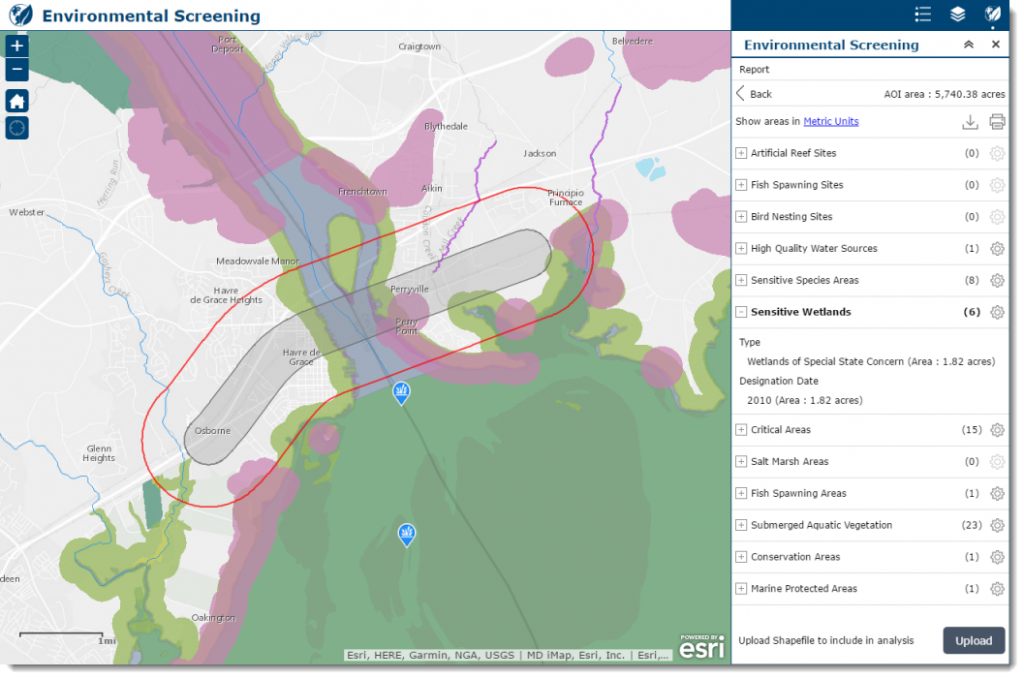
Task: Open settings gear for Artificial Reef Sites
Action: (997, 153)
